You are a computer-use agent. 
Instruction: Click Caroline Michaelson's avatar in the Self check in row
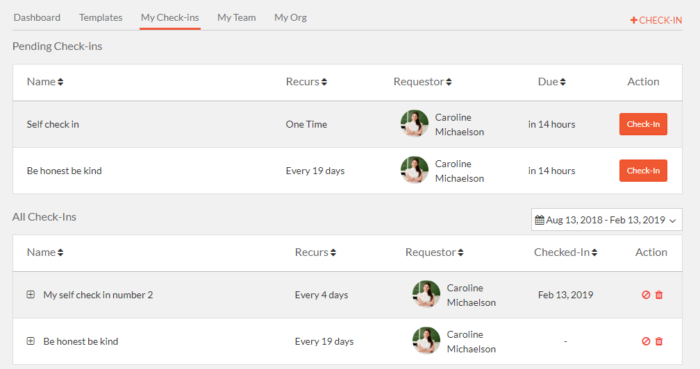[414, 124]
